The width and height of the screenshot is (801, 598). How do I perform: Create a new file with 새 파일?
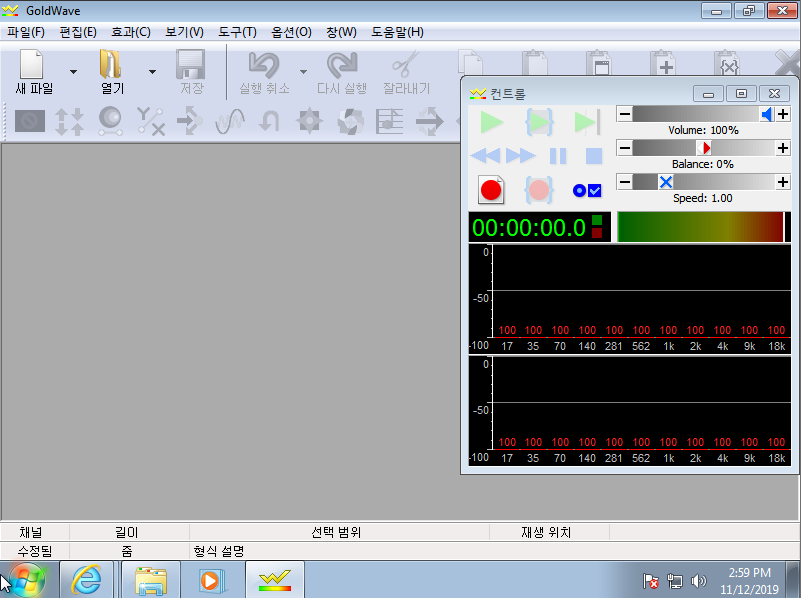(x=33, y=72)
